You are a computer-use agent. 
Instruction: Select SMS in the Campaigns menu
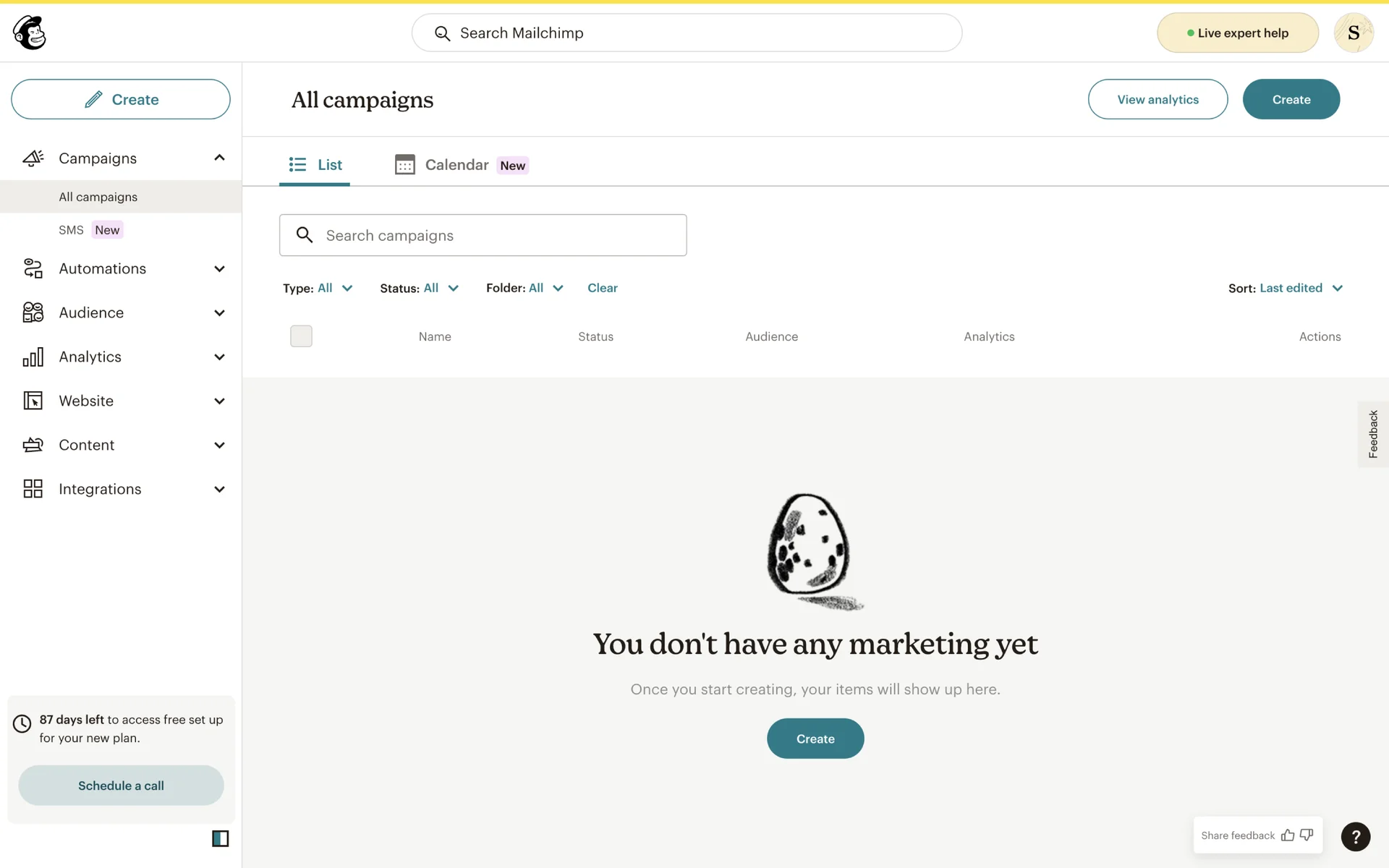[72, 230]
